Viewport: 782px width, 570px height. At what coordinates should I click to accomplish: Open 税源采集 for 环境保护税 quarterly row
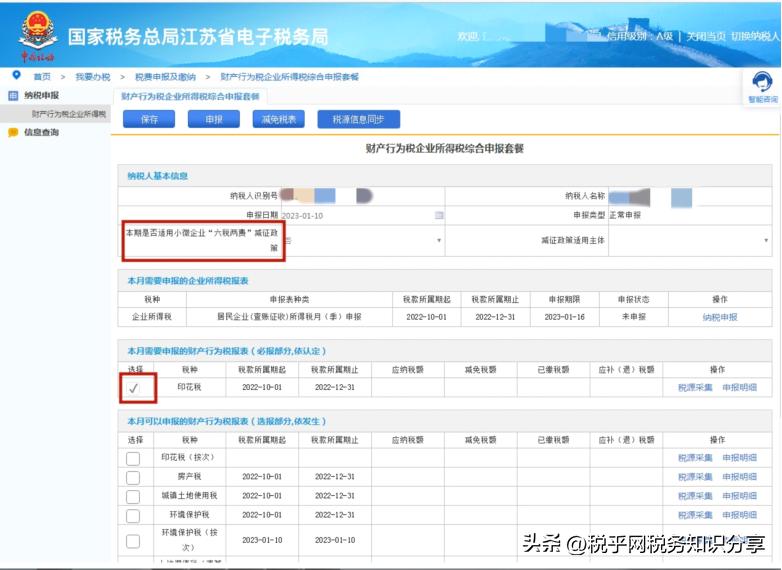pos(695,515)
